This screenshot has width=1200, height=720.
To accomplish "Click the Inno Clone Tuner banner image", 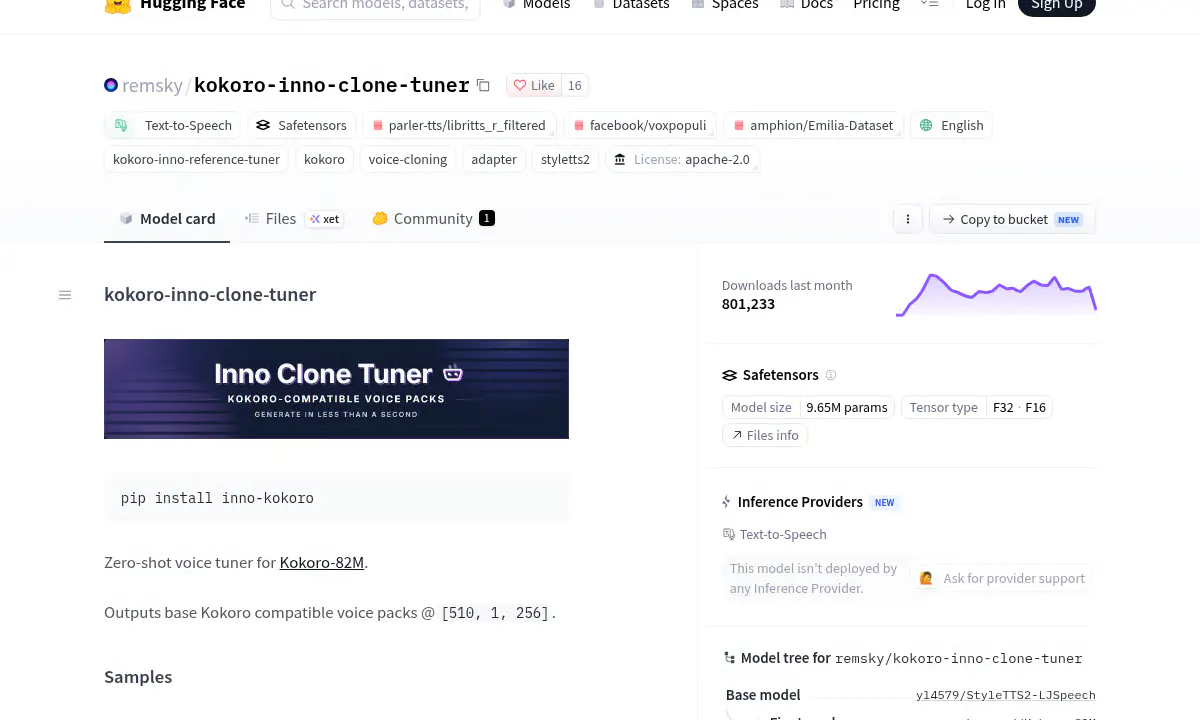I will tap(336, 389).
